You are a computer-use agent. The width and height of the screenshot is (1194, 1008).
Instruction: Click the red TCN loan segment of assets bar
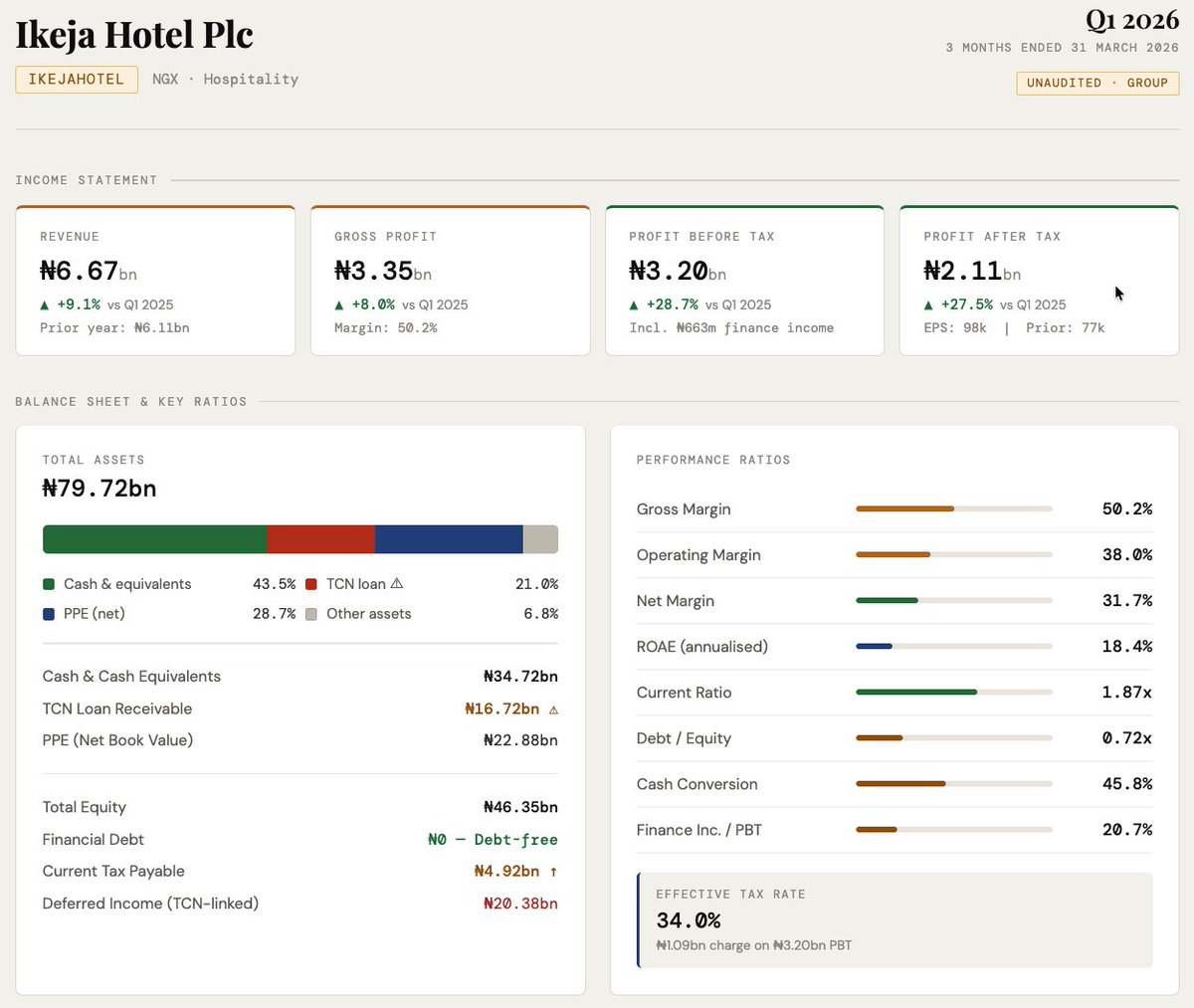[x=321, y=539]
